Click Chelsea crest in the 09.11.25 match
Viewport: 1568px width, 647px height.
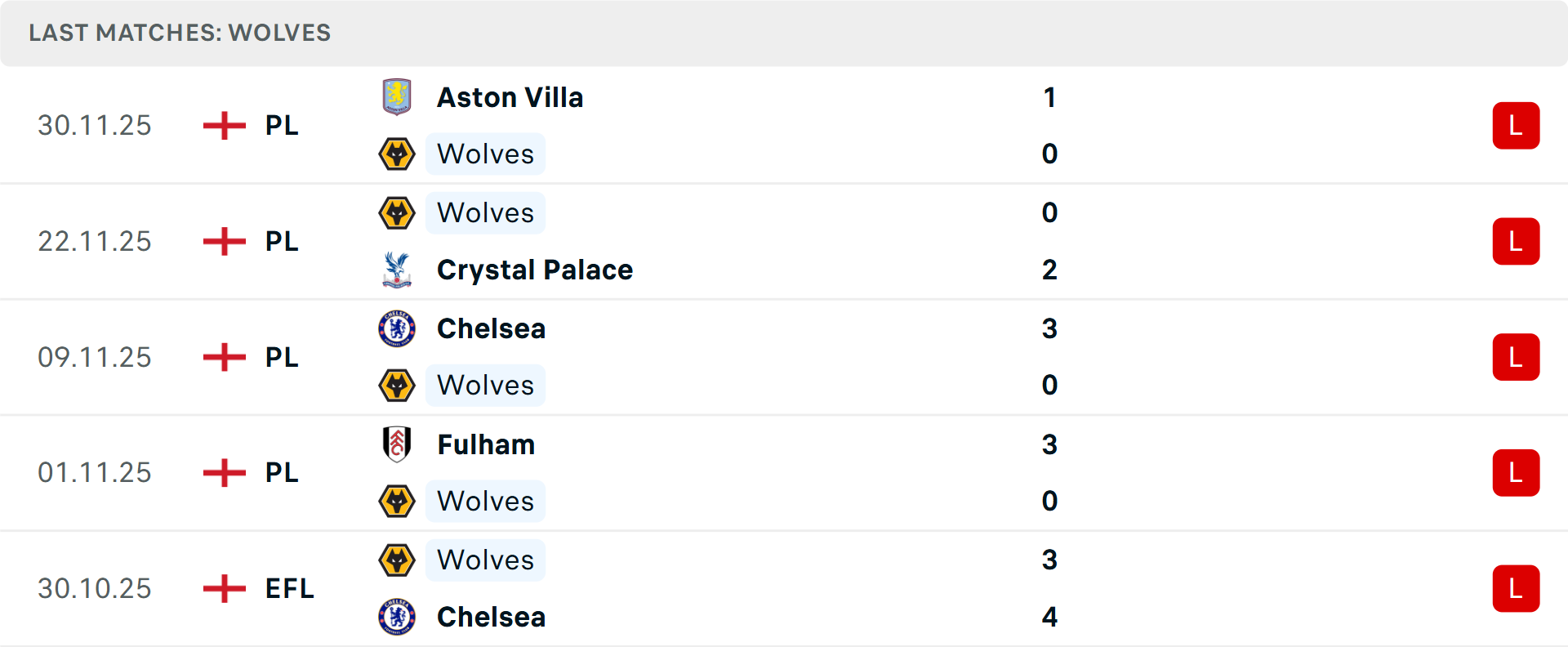(397, 328)
